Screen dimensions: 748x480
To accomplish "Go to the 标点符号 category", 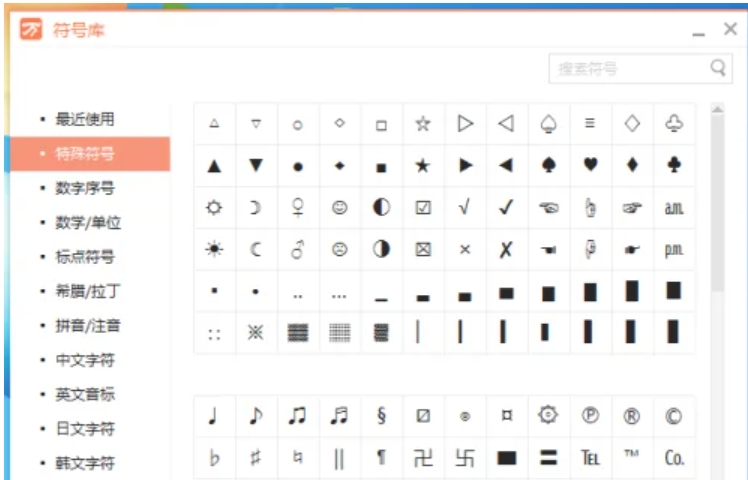I will (85, 257).
